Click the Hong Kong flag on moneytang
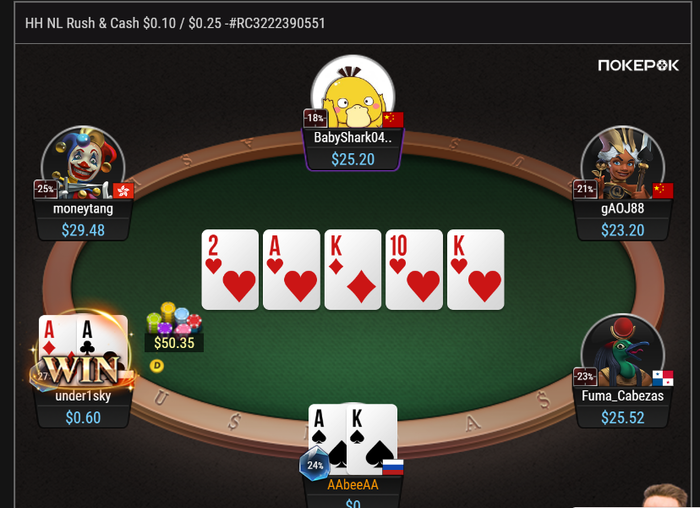 point(124,191)
